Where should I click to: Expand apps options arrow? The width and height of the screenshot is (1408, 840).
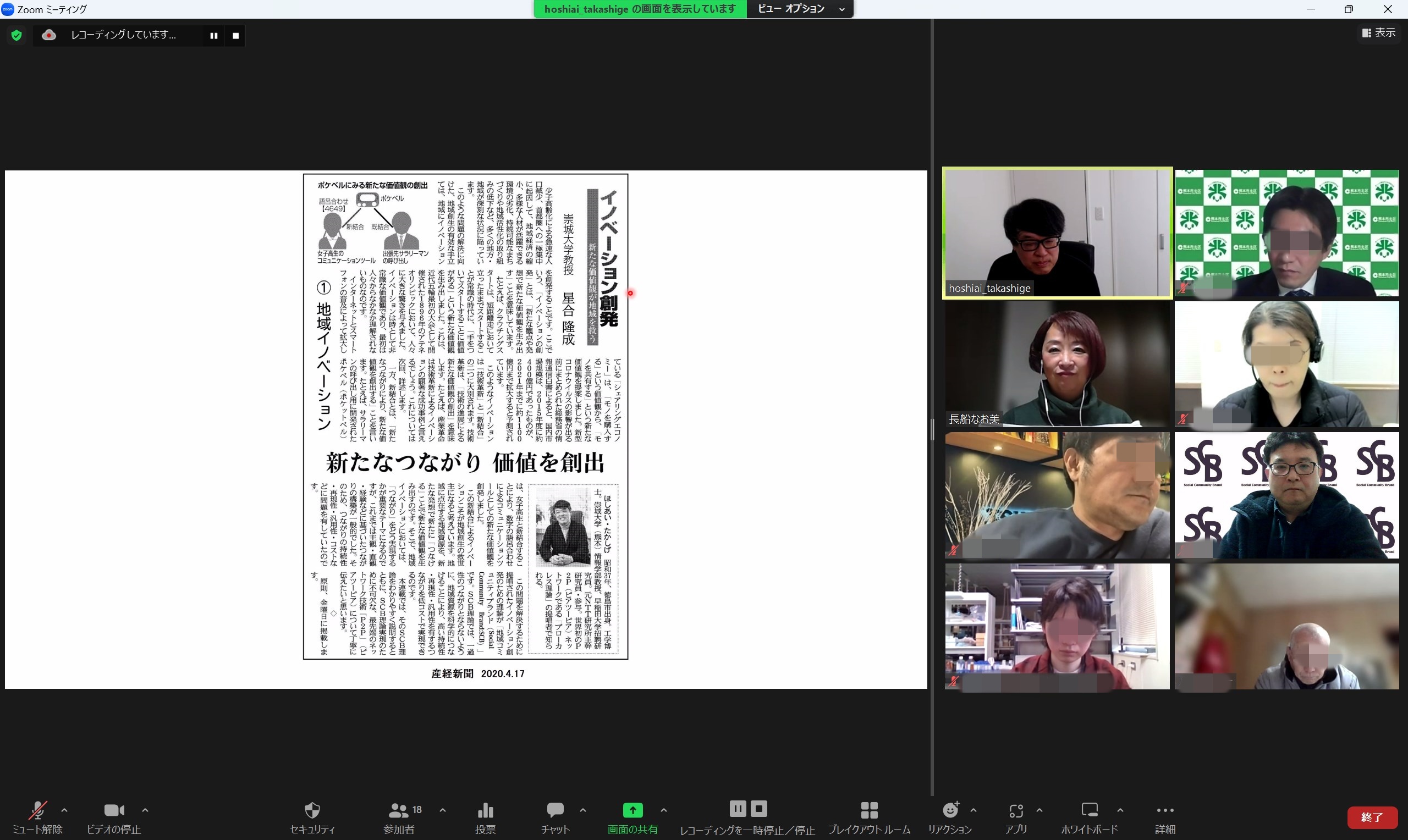point(1039,810)
